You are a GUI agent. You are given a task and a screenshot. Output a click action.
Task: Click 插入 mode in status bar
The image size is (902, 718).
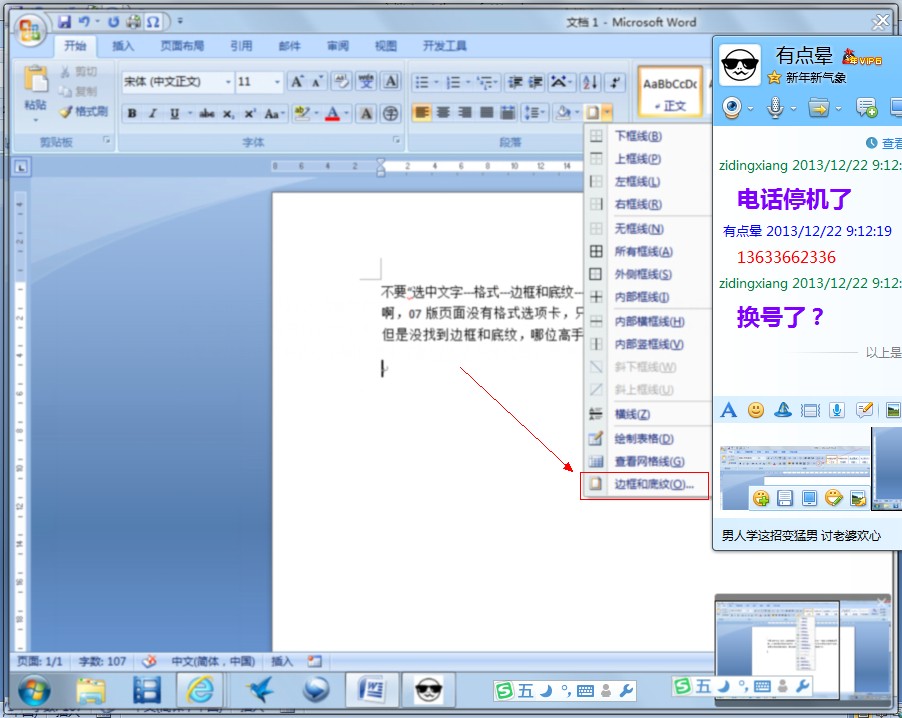(x=282, y=662)
